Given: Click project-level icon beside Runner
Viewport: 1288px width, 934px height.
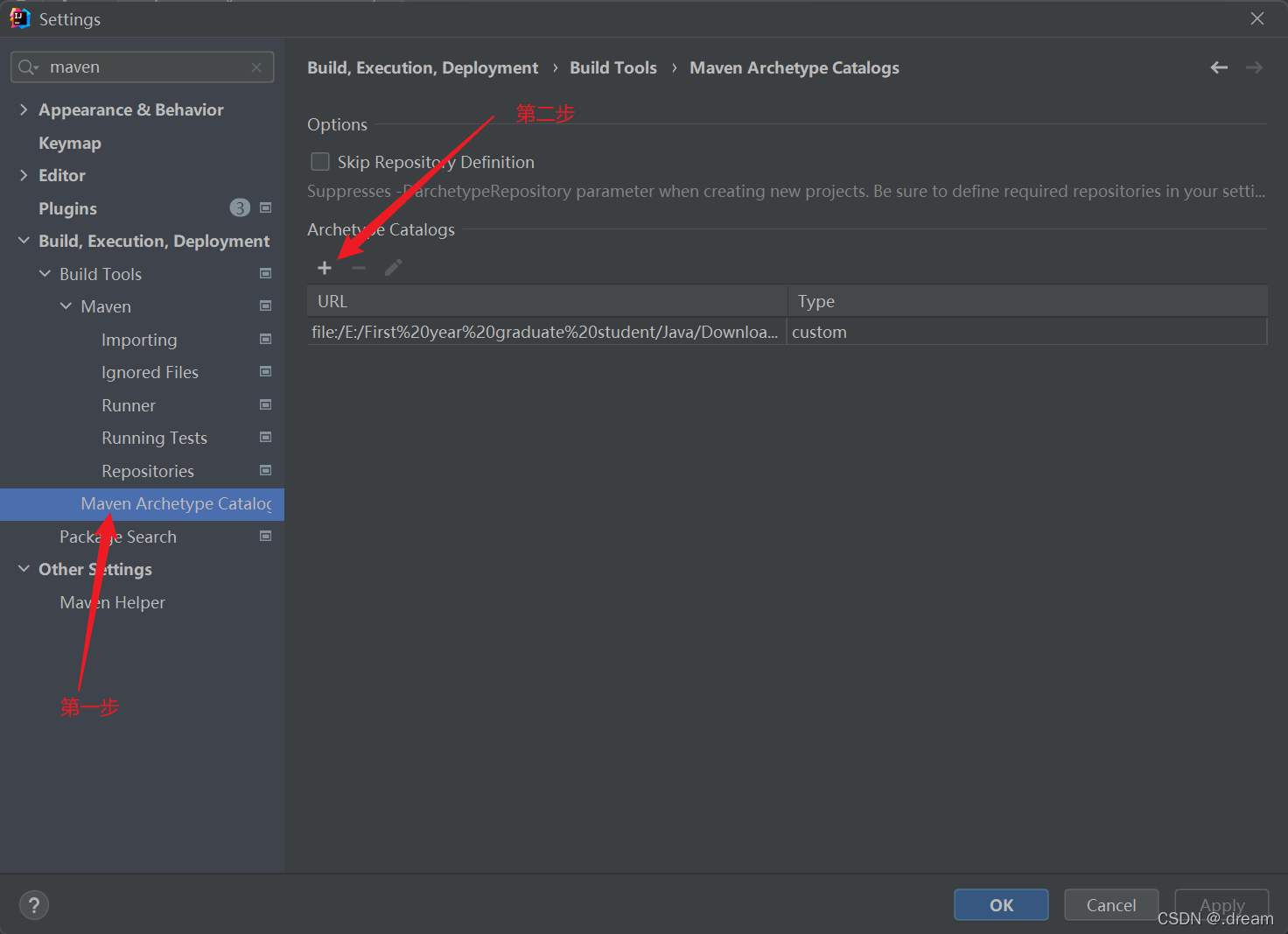Looking at the screenshot, I should 265,404.
